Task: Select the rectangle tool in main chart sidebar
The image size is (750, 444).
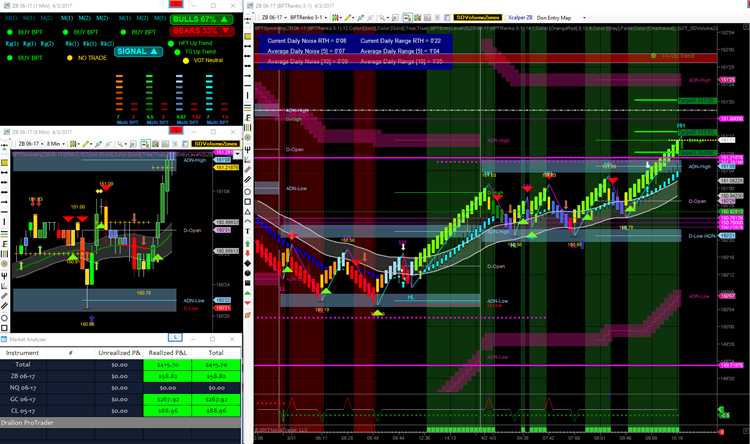Action: [247, 201]
